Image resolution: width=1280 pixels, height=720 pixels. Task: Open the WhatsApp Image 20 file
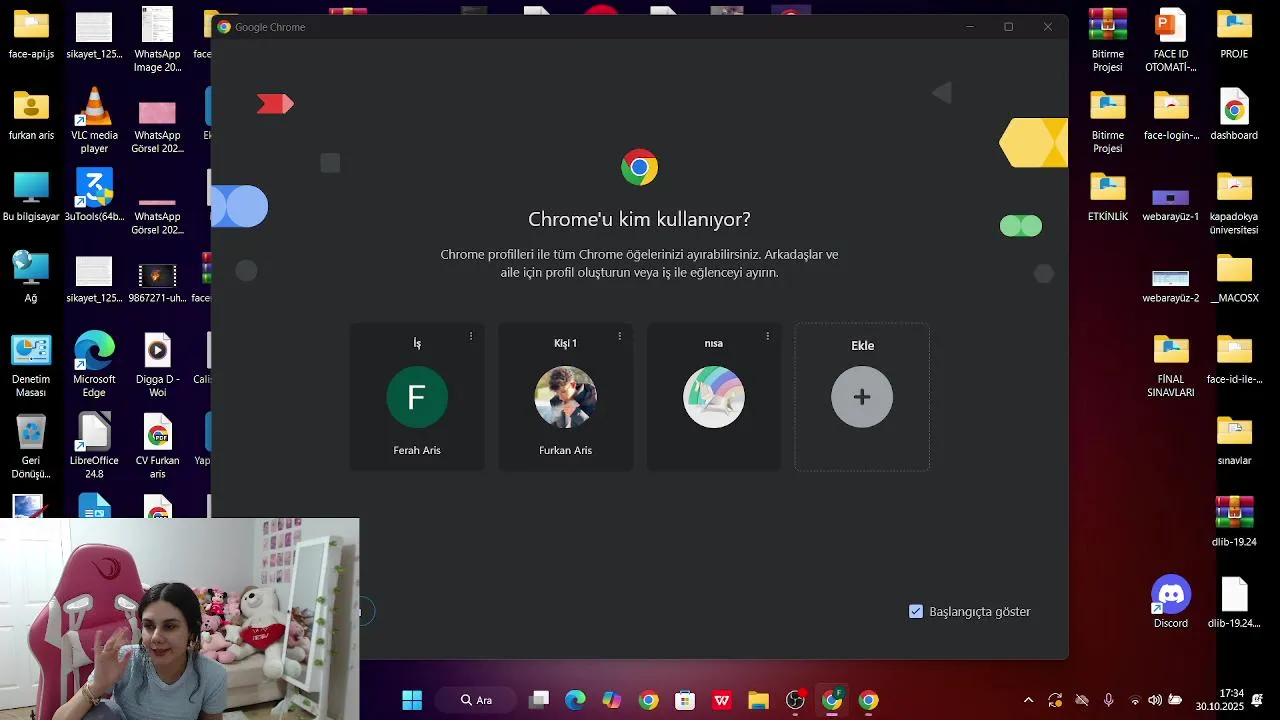click(157, 40)
